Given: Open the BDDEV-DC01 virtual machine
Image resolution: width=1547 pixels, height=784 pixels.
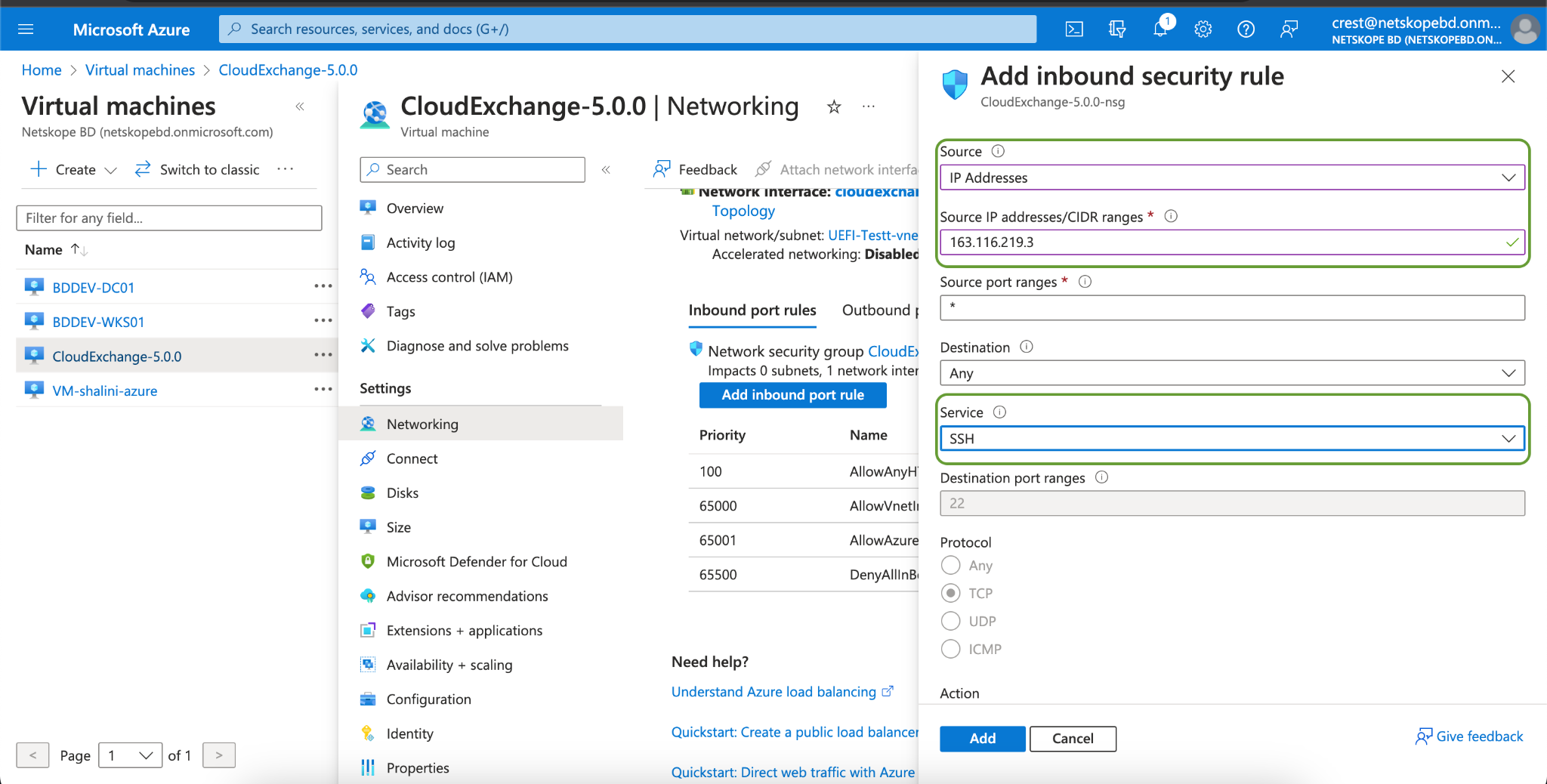Looking at the screenshot, I should coord(94,288).
